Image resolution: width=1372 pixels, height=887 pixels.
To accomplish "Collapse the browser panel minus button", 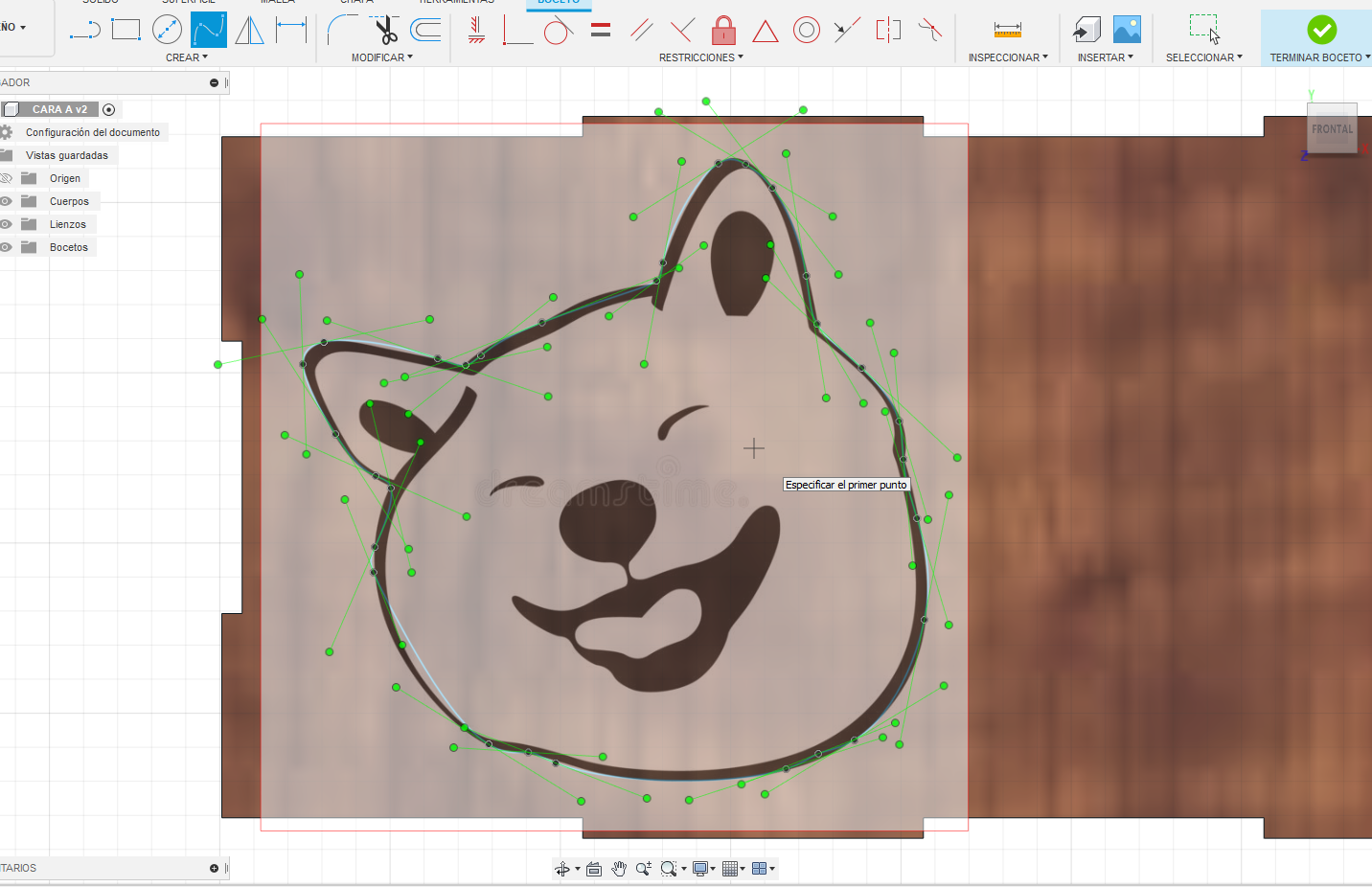I will pyautogui.click(x=214, y=82).
